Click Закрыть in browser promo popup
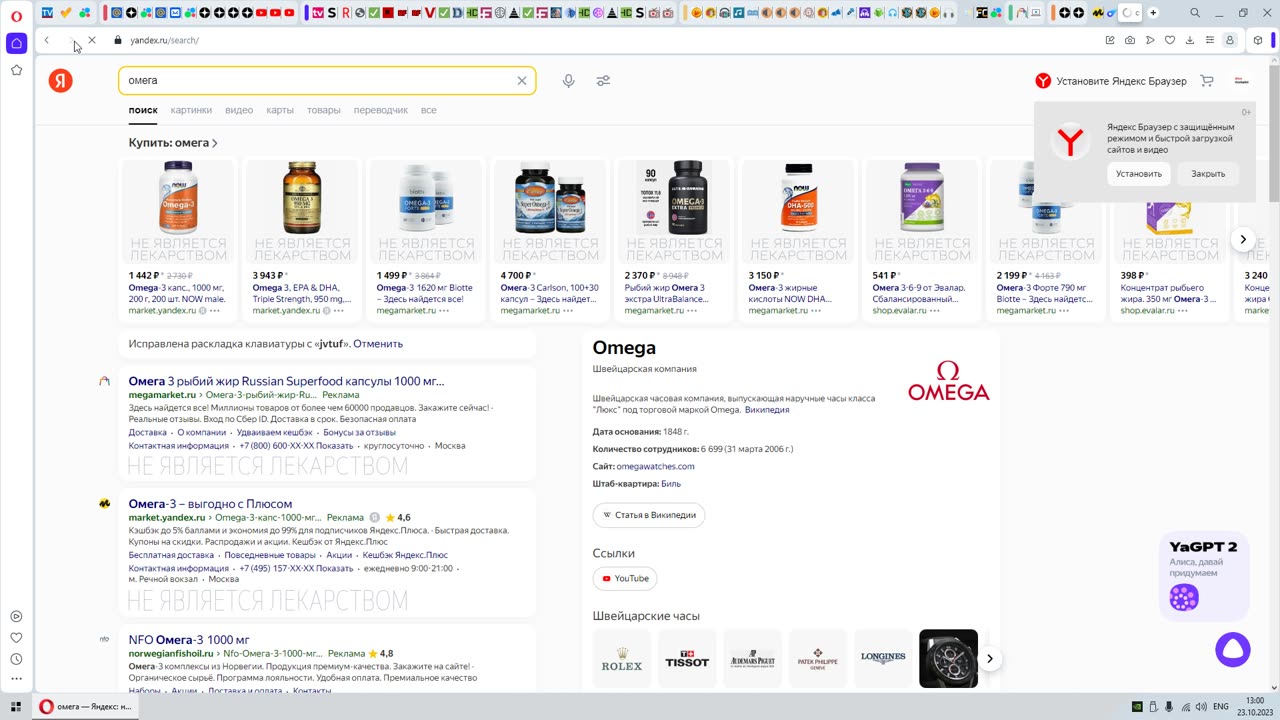 pyautogui.click(x=1208, y=174)
